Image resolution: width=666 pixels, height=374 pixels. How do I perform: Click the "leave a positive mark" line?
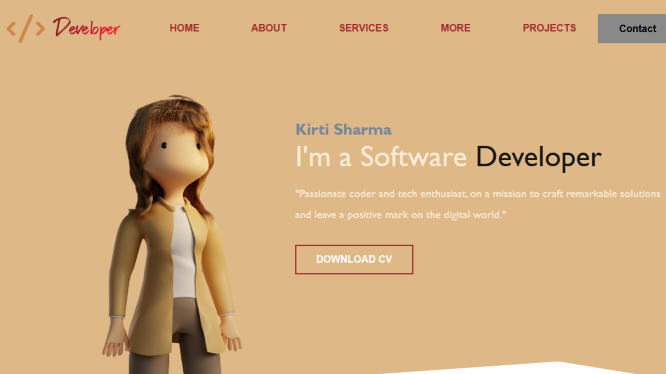click(401, 215)
